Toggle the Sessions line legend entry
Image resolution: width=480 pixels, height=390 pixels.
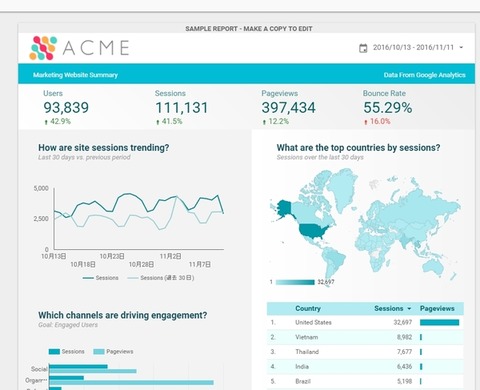100,278
